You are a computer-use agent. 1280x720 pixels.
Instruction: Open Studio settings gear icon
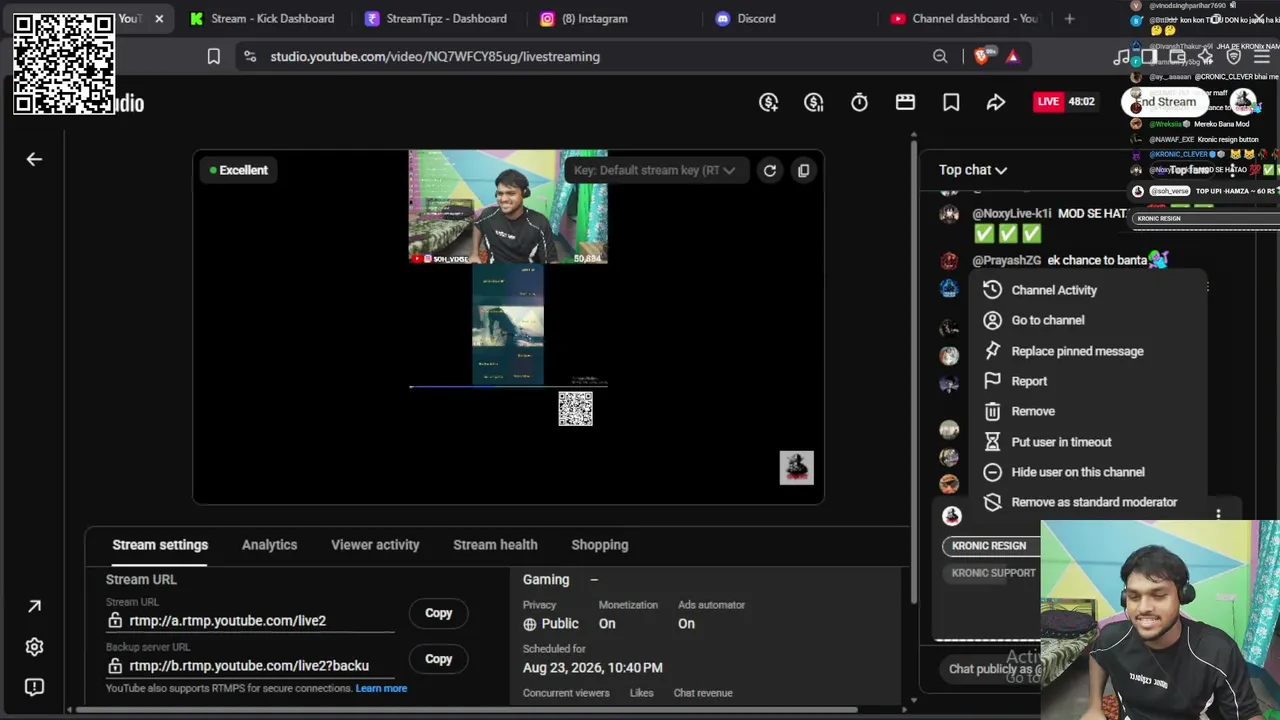(34, 647)
